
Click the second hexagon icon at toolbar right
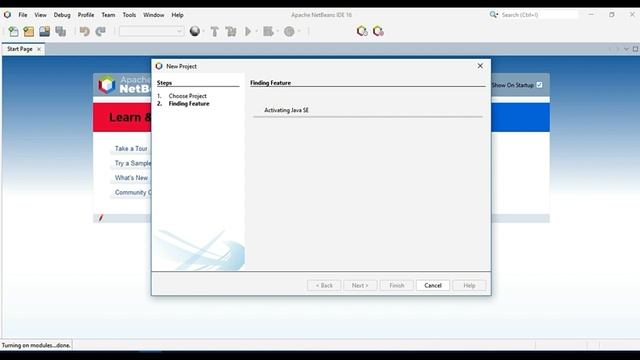tap(378, 31)
